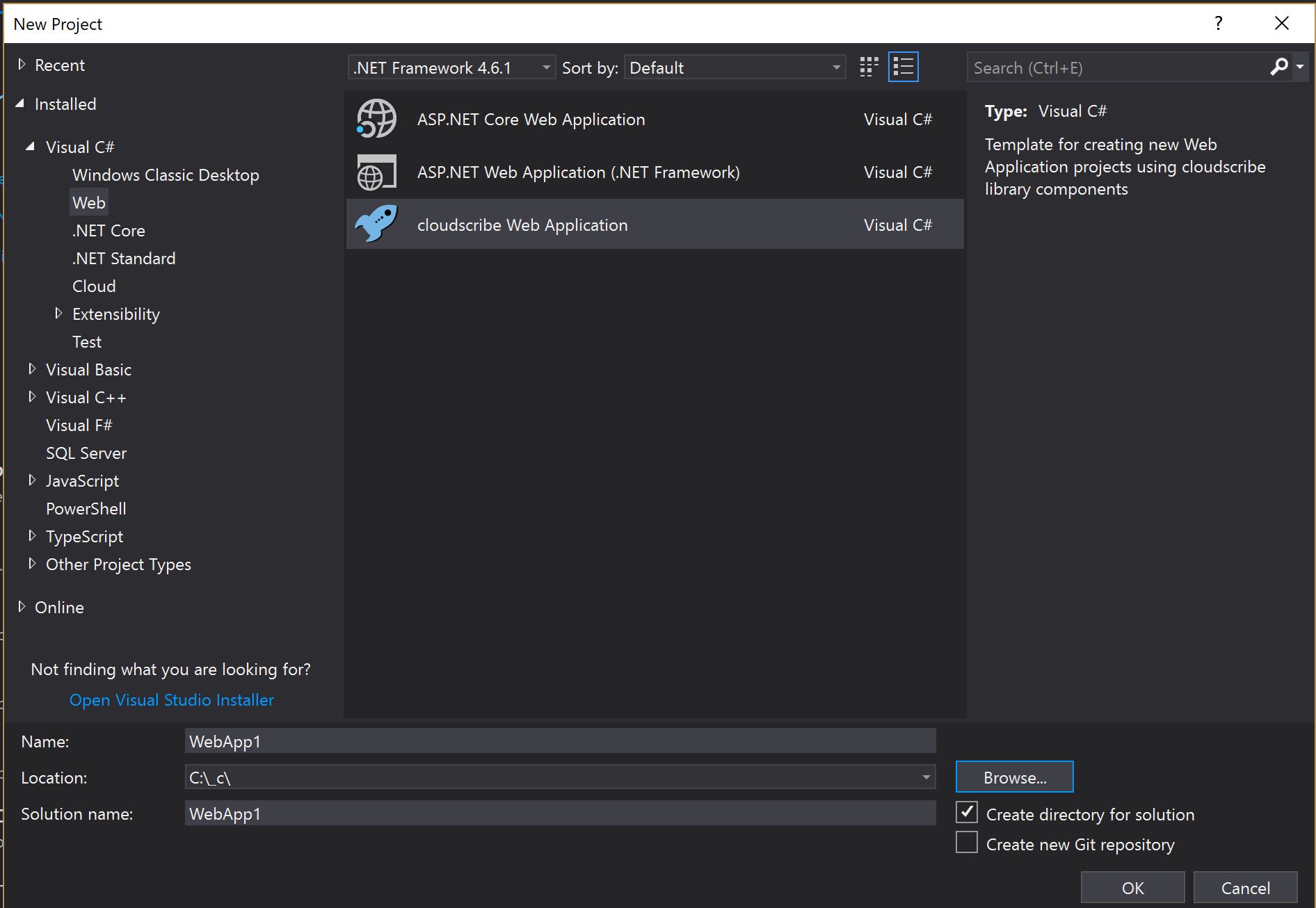Select Windows Classic Desktop category
1316x908 pixels.
[166, 175]
